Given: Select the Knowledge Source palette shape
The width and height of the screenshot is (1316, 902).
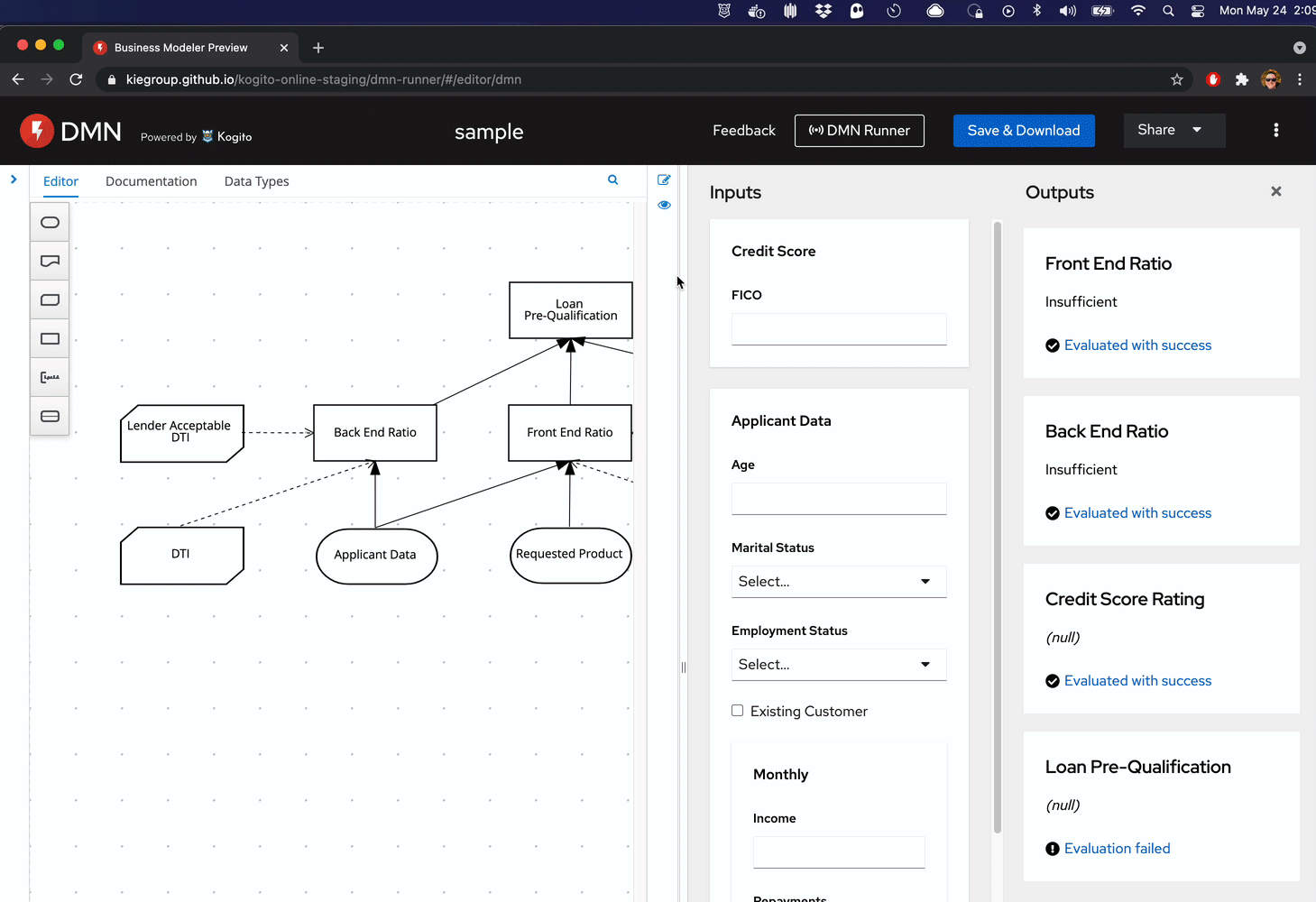Looking at the screenshot, I should [x=51, y=262].
